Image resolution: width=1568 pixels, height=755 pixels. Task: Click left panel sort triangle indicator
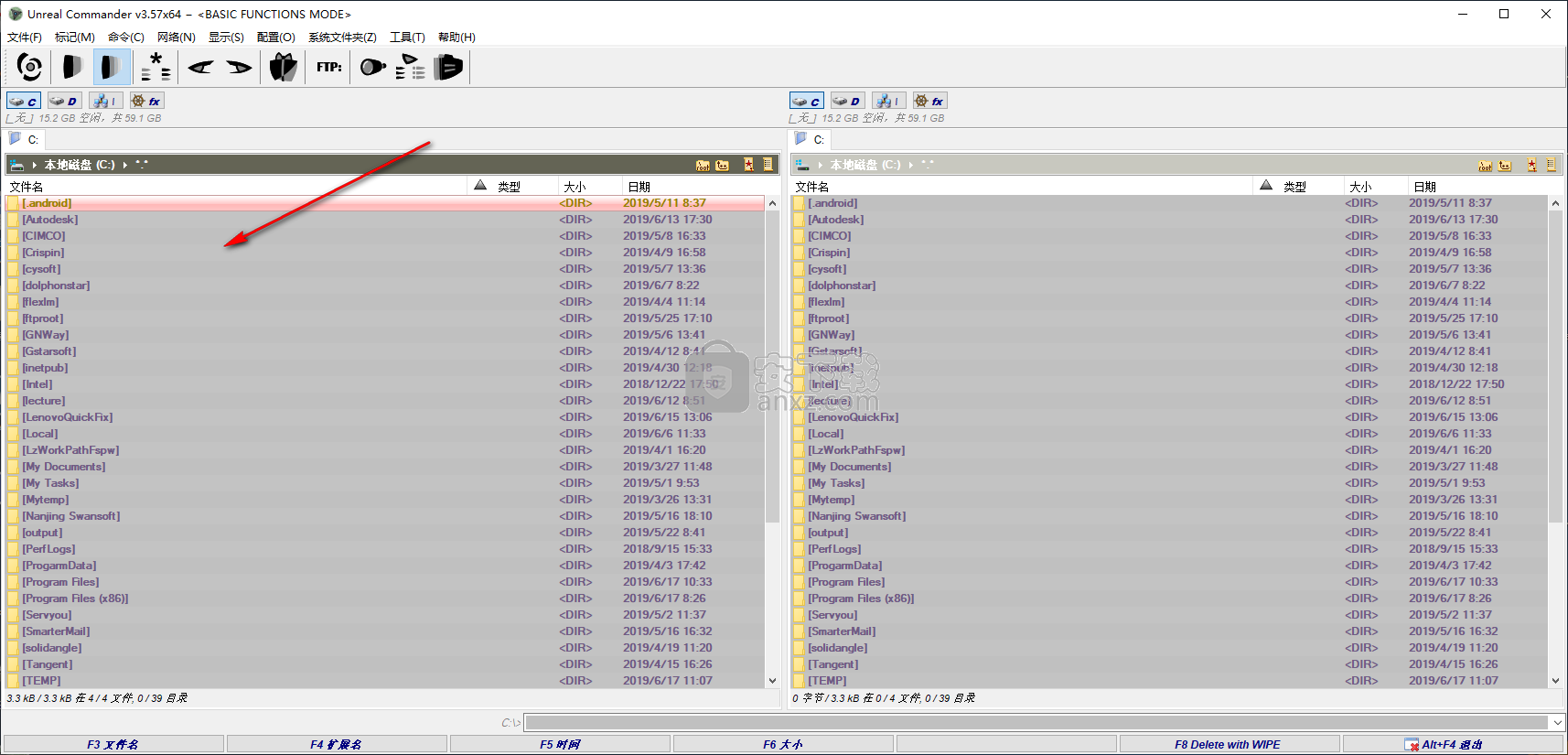[480, 186]
